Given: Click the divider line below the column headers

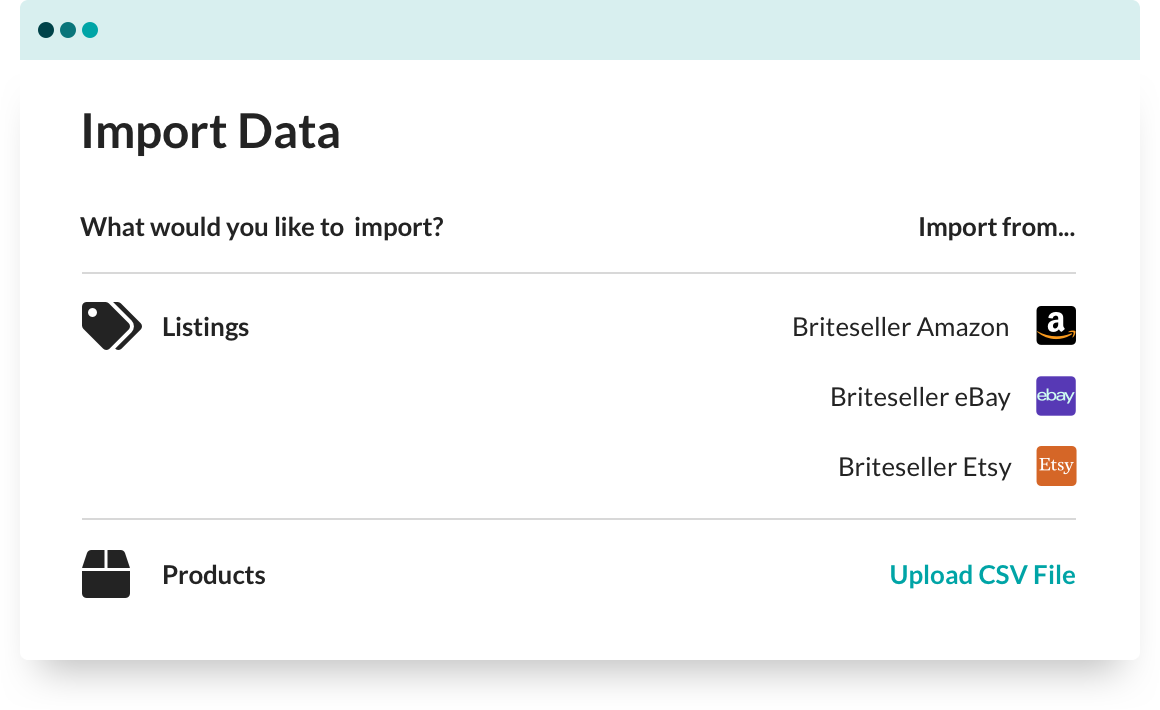Looking at the screenshot, I should pyautogui.click(x=578, y=273).
